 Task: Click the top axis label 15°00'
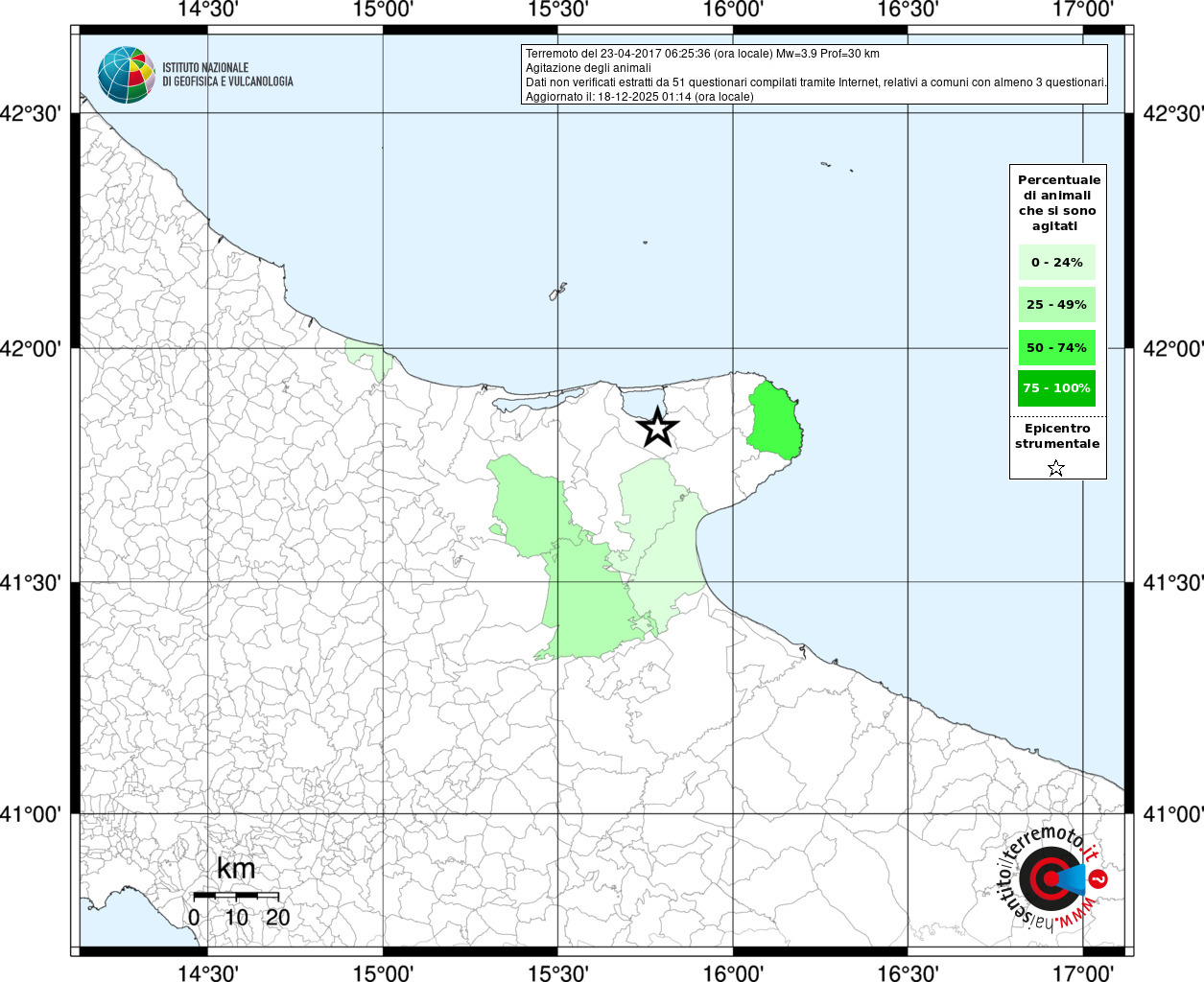coord(383,11)
